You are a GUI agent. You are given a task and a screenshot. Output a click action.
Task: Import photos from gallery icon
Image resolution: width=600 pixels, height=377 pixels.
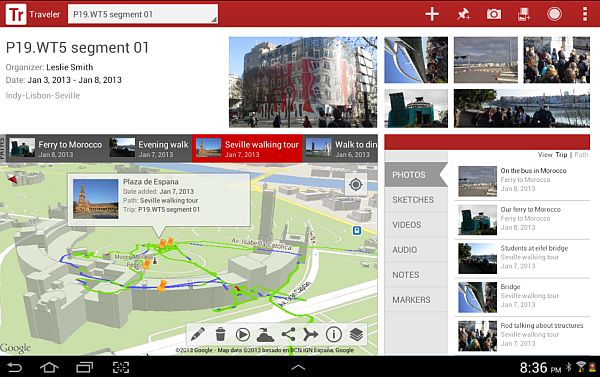tap(524, 14)
